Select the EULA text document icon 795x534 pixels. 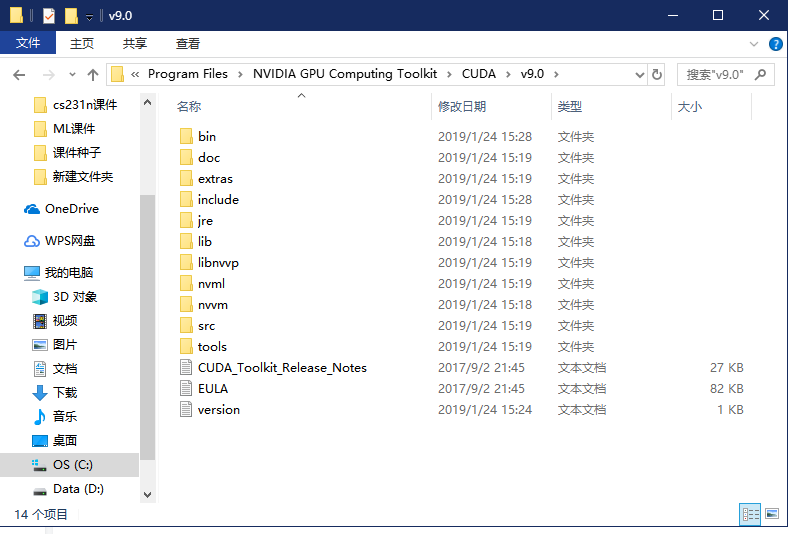[186, 388]
